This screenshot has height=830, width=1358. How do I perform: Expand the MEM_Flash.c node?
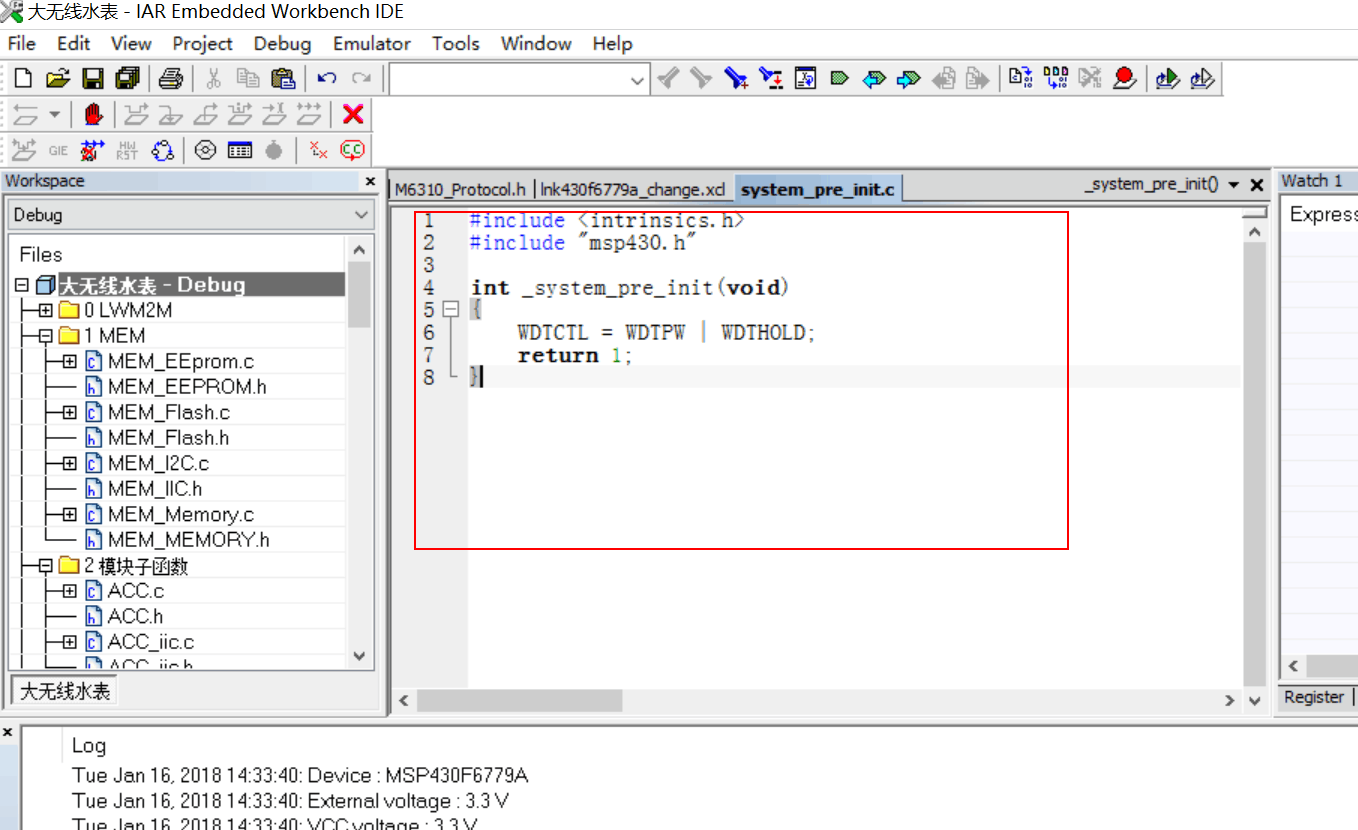click(x=69, y=412)
